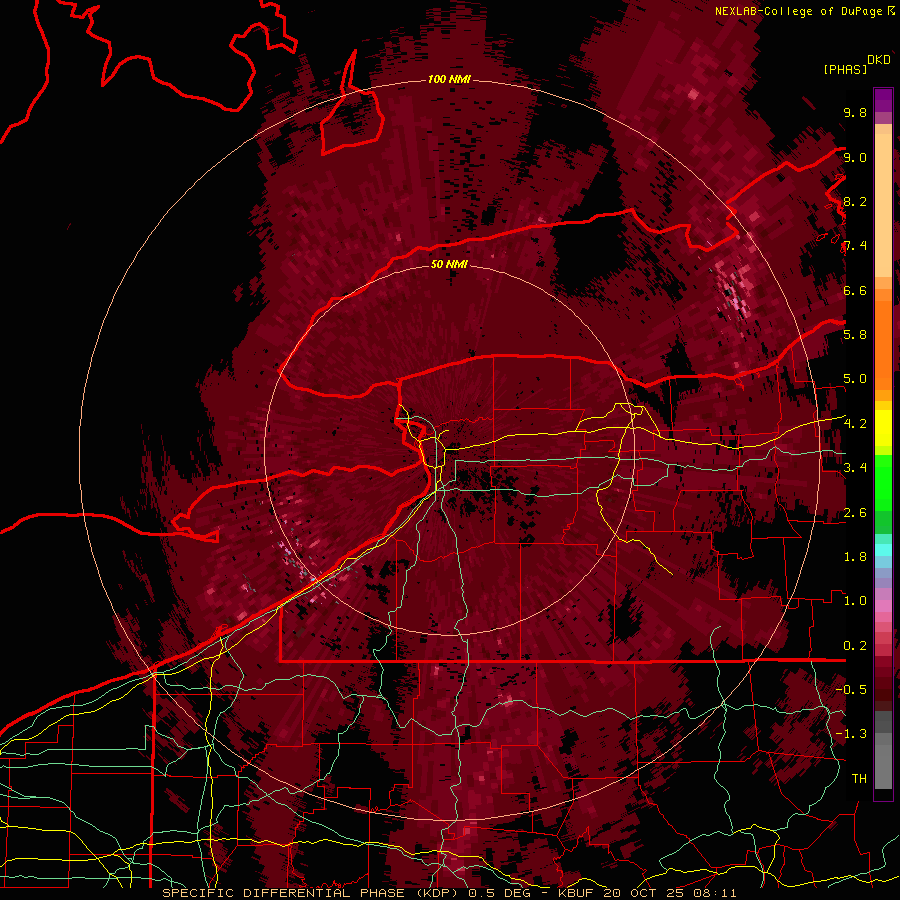Click the 0.2 value on the color scale
The width and height of the screenshot is (900, 900).
tap(855, 646)
